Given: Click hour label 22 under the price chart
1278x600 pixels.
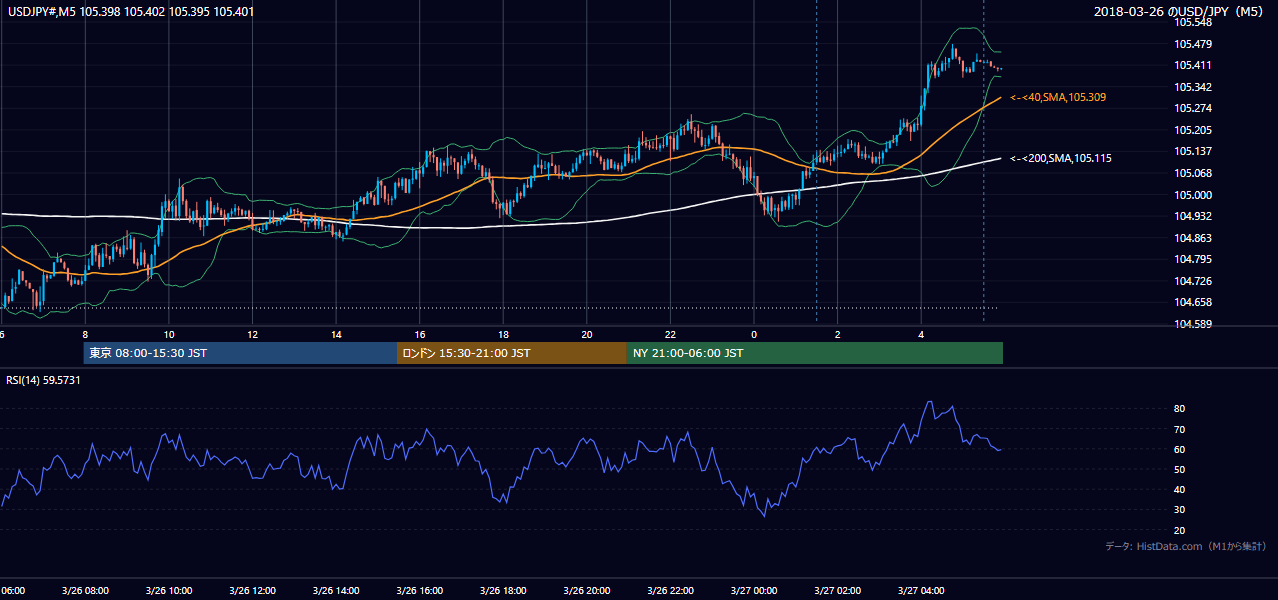Looking at the screenshot, I should (x=670, y=334).
